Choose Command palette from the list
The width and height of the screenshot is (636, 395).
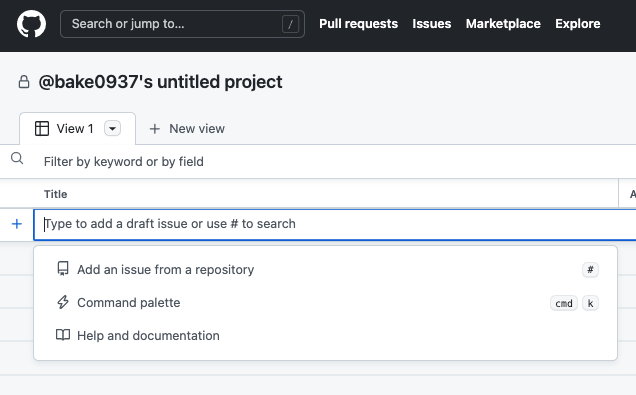pyautogui.click(x=325, y=303)
